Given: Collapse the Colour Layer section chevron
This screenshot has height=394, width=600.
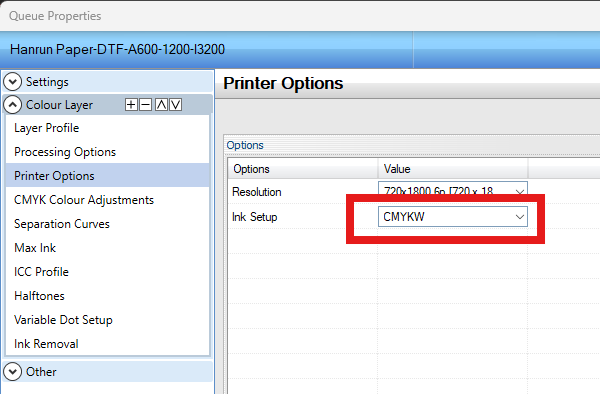Looking at the screenshot, I should pos(13,105).
